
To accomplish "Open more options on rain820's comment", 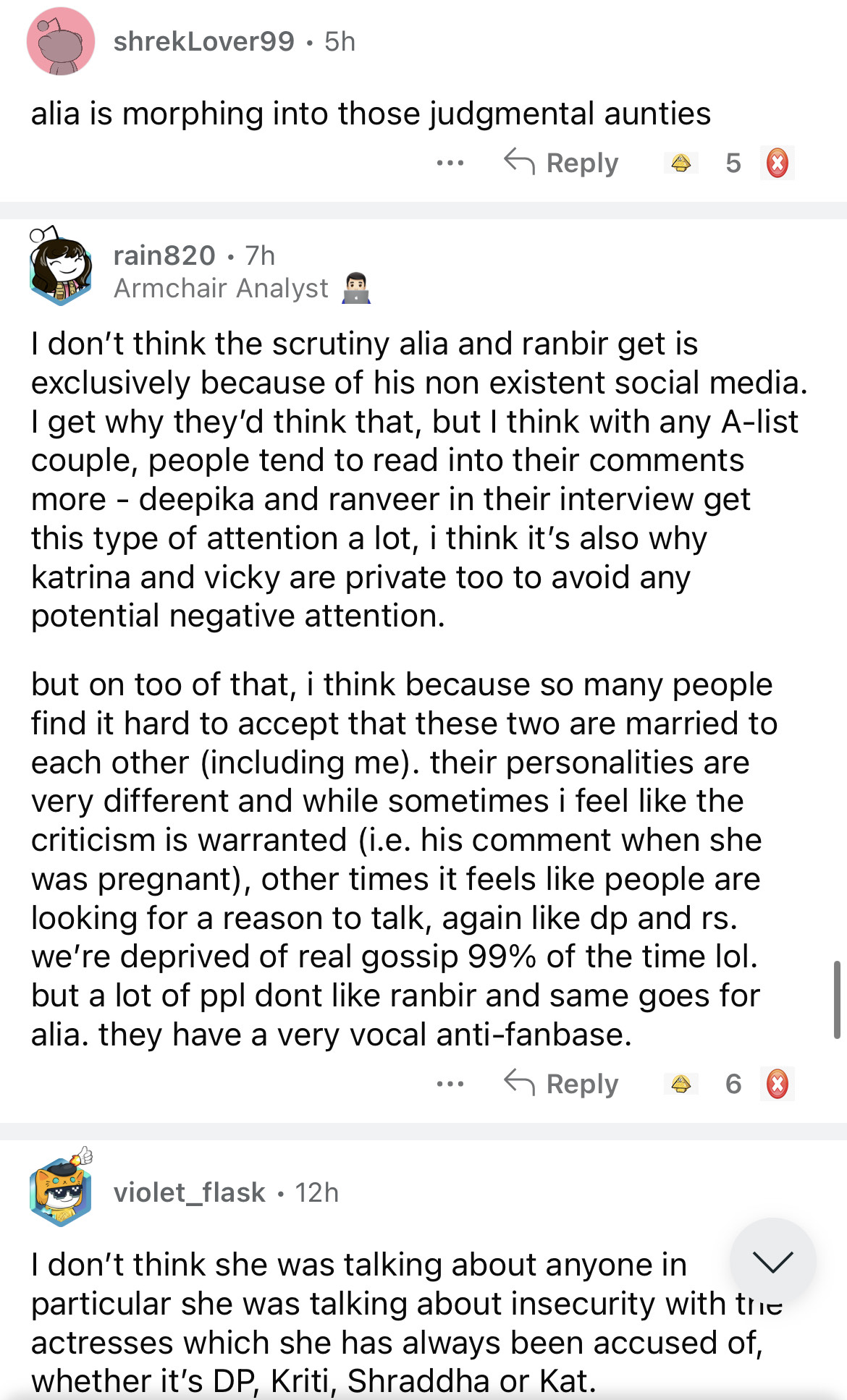I will point(450,1084).
